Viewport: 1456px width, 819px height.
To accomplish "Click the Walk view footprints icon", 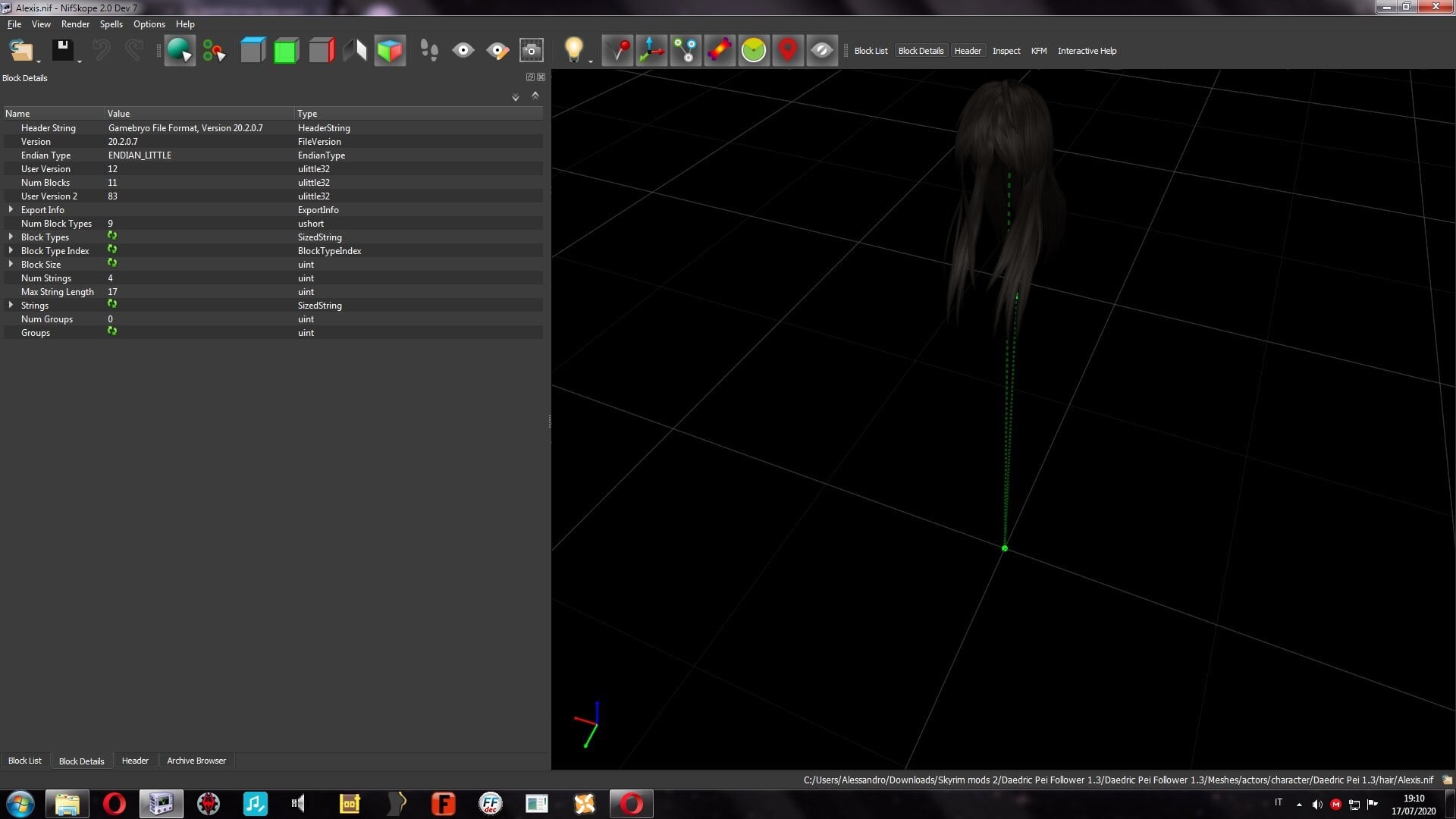I will pyautogui.click(x=429, y=51).
